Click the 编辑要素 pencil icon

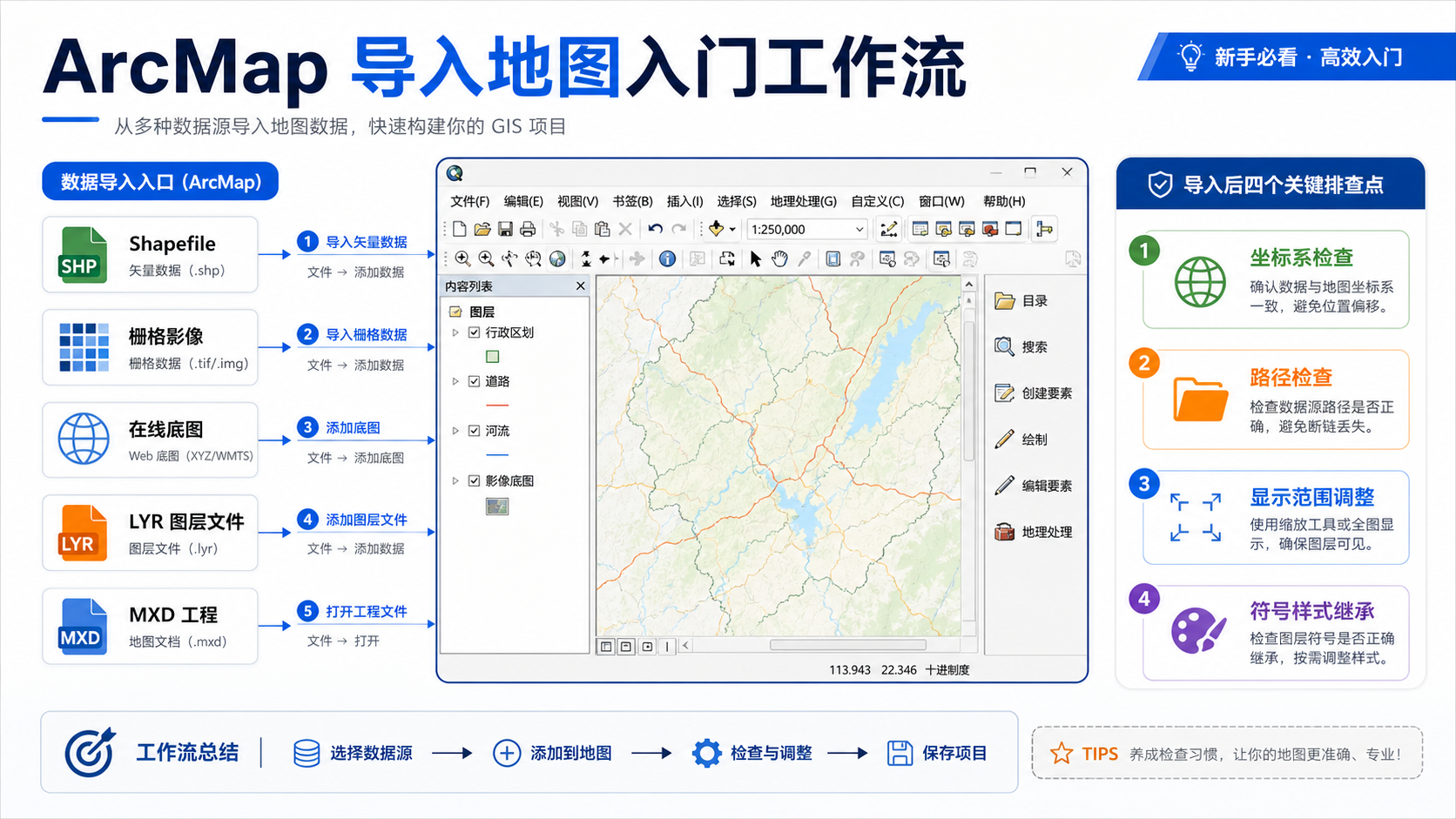(1004, 485)
